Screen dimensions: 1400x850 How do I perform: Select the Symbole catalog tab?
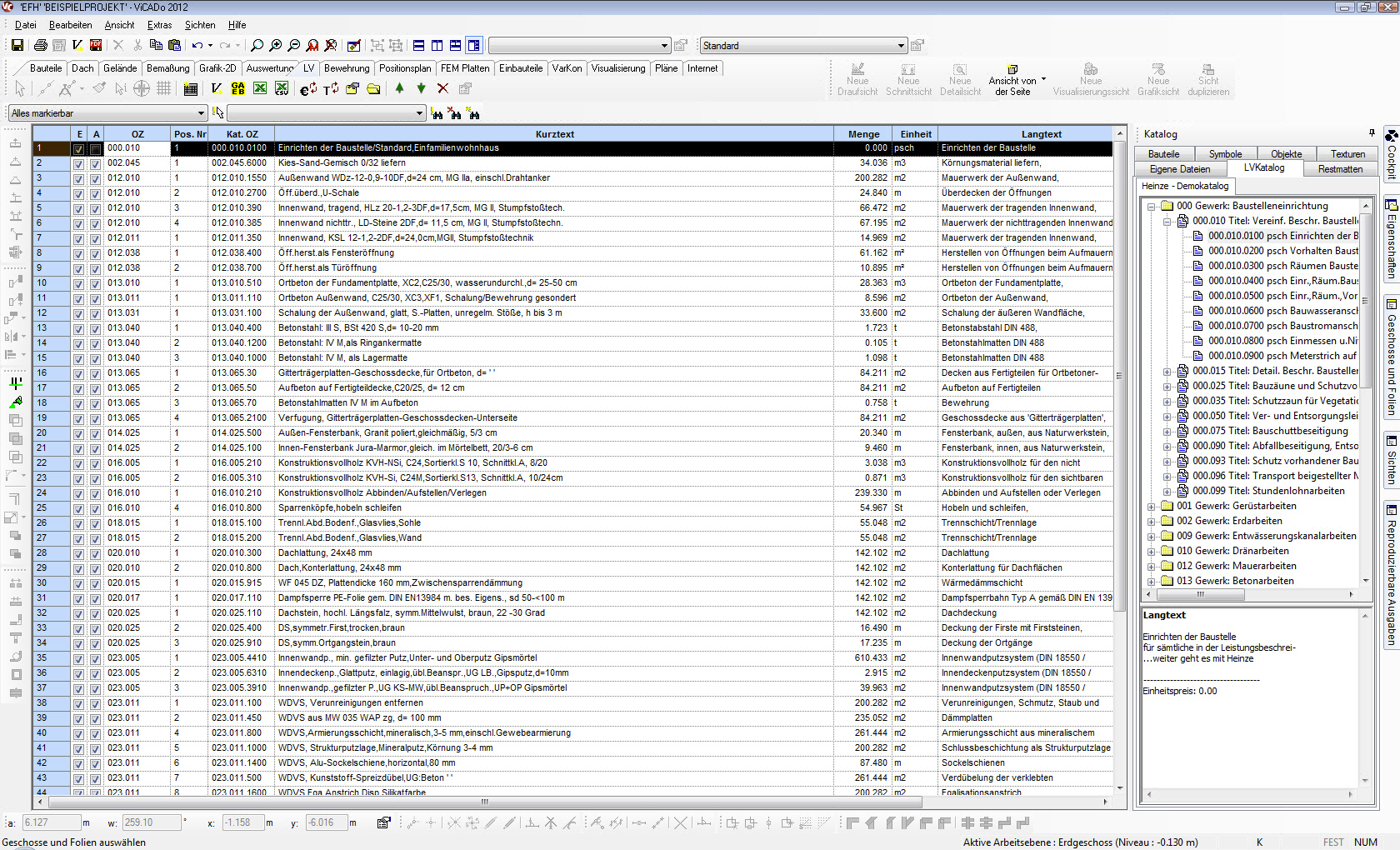1225,154
